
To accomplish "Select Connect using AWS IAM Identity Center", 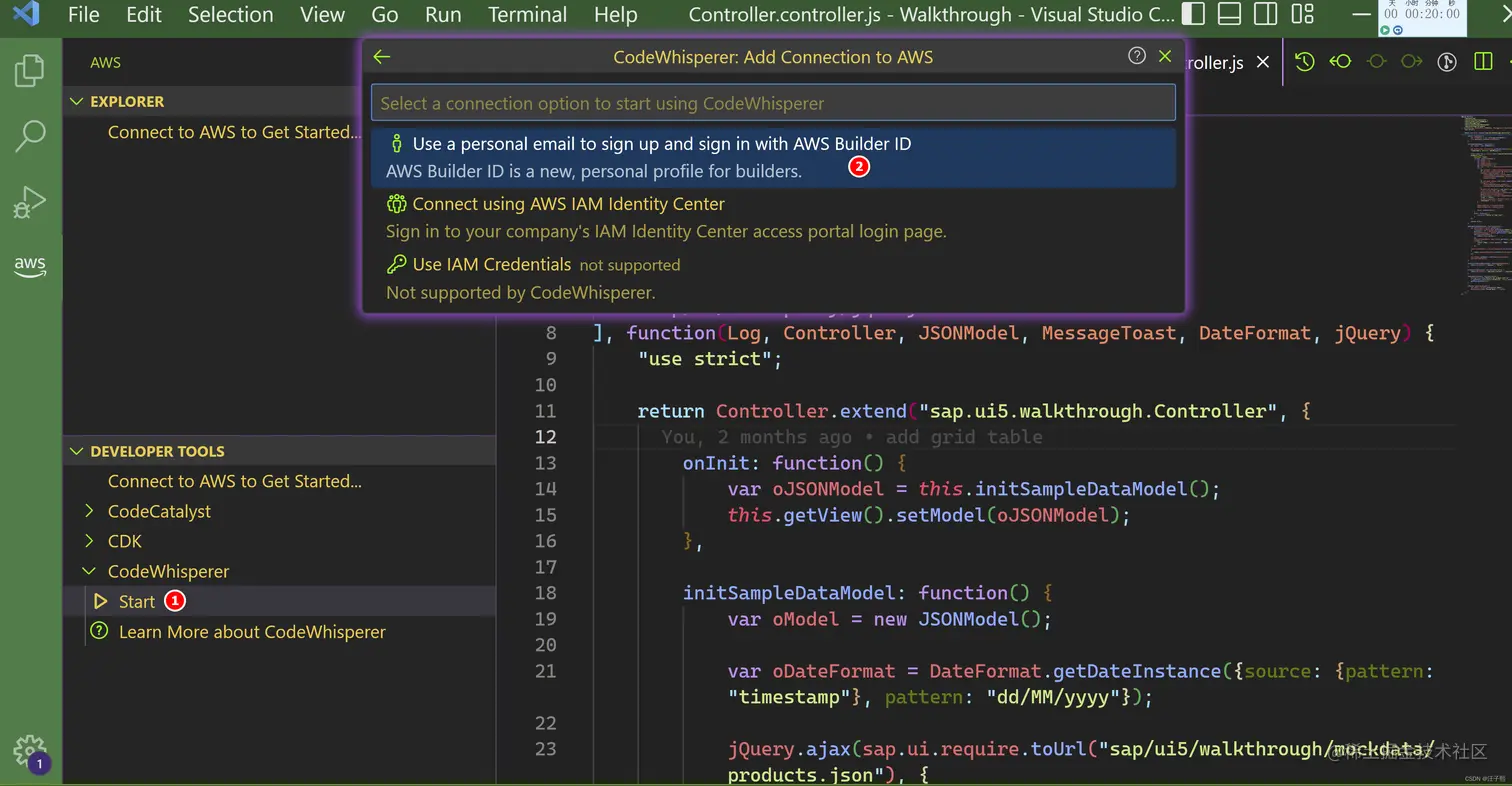I will [x=773, y=217].
